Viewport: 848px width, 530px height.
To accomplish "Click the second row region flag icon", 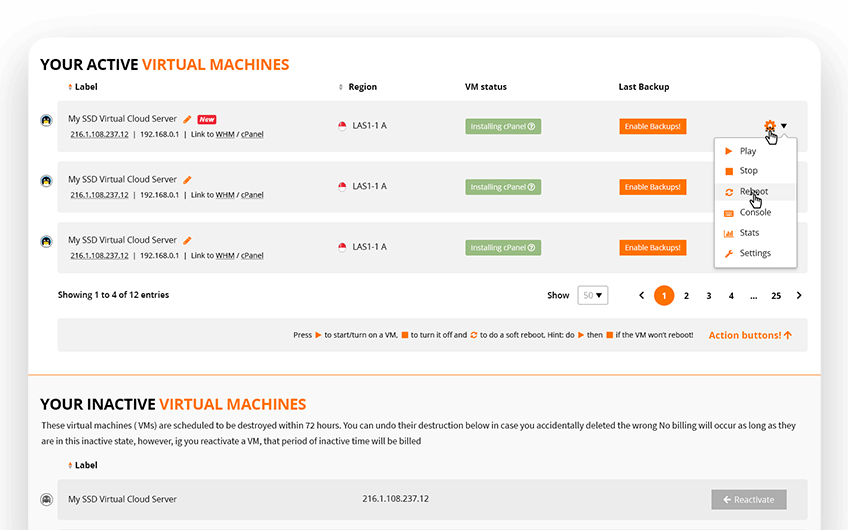I will (x=342, y=187).
